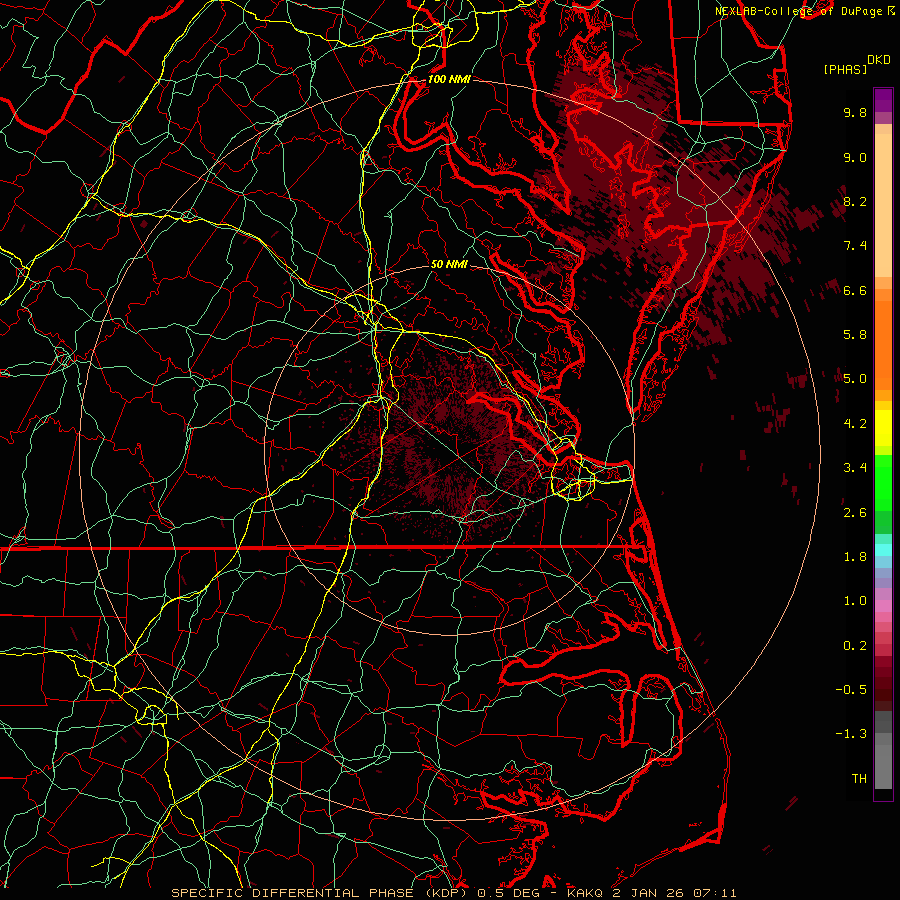Click the TH threshold legend label
Screen dimensions: 900x900
click(859, 778)
